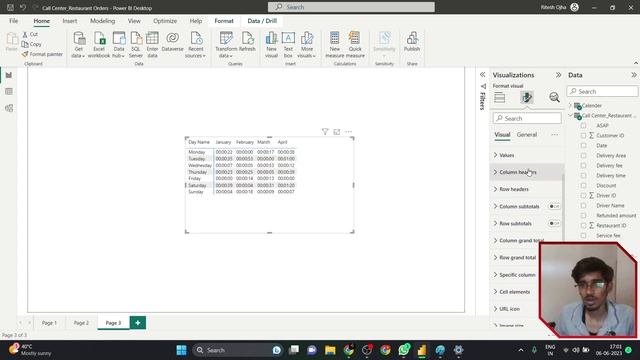Collapse the Data pane
640x360 pixels.
pyautogui.click(x=633, y=75)
